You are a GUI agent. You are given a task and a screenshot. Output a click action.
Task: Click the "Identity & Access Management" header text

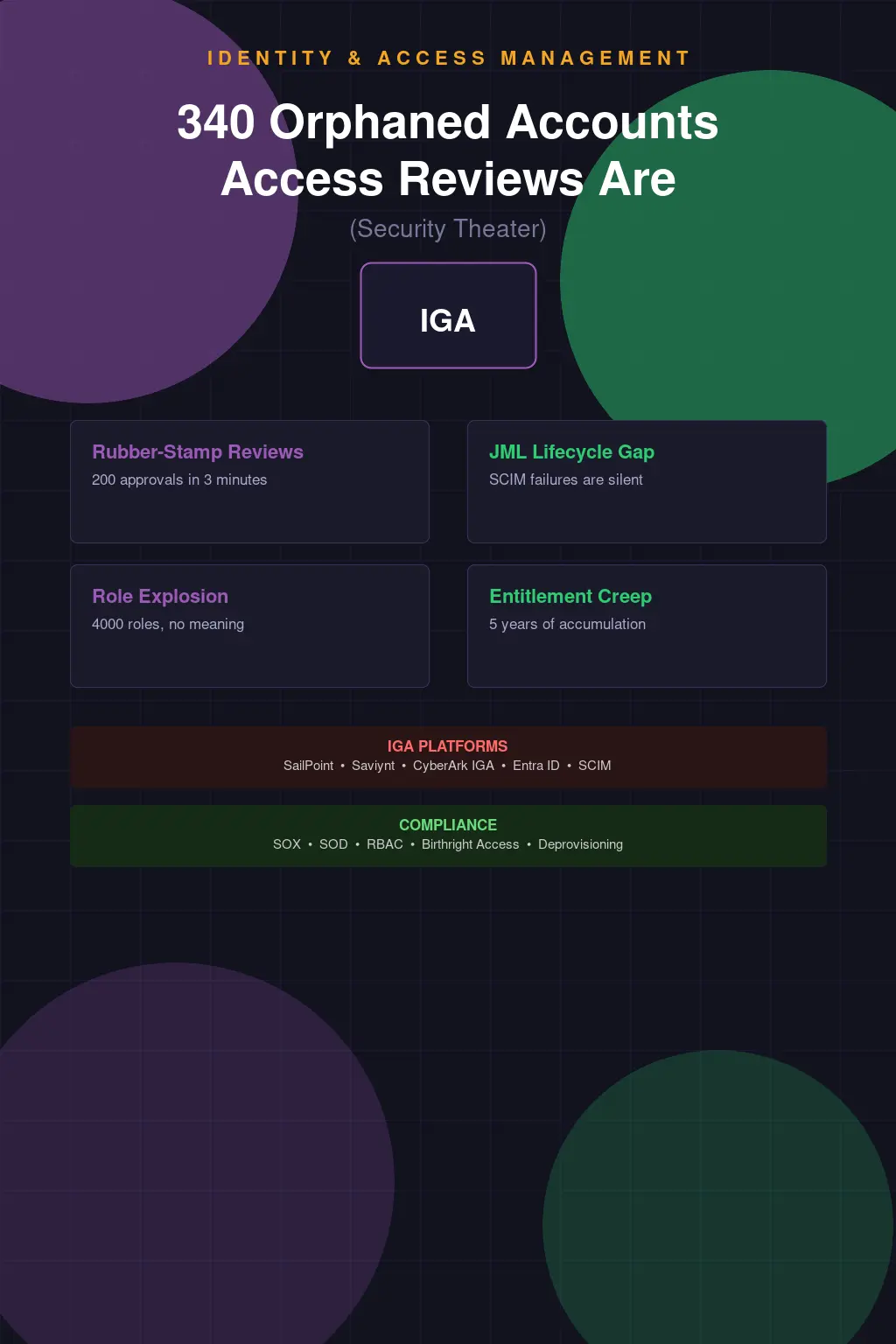pos(448,59)
